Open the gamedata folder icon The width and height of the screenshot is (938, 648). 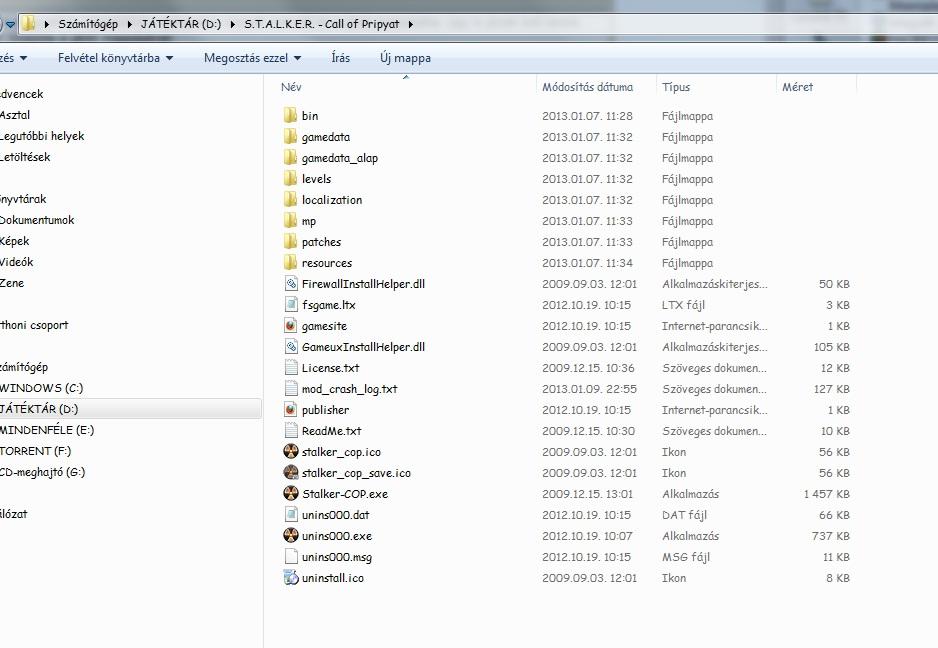[x=290, y=136]
